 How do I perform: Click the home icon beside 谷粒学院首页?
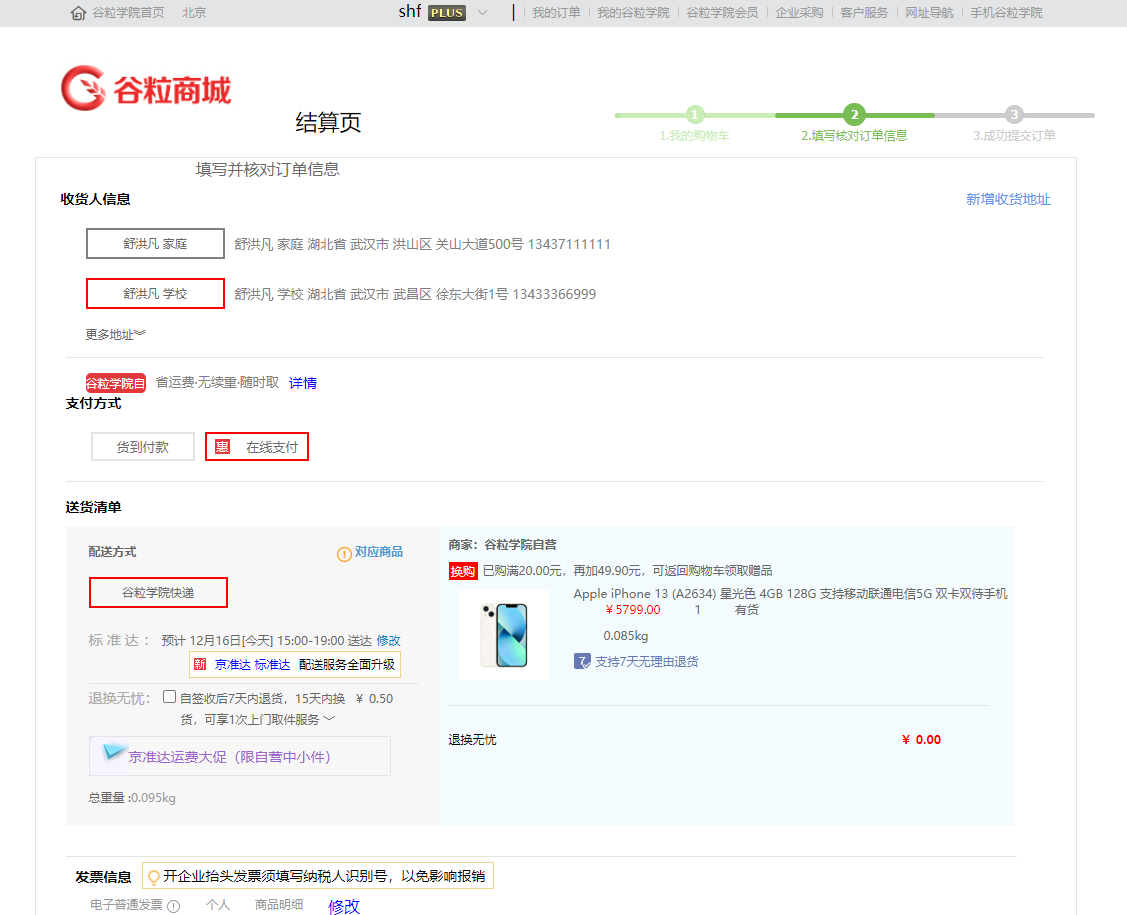(x=78, y=13)
